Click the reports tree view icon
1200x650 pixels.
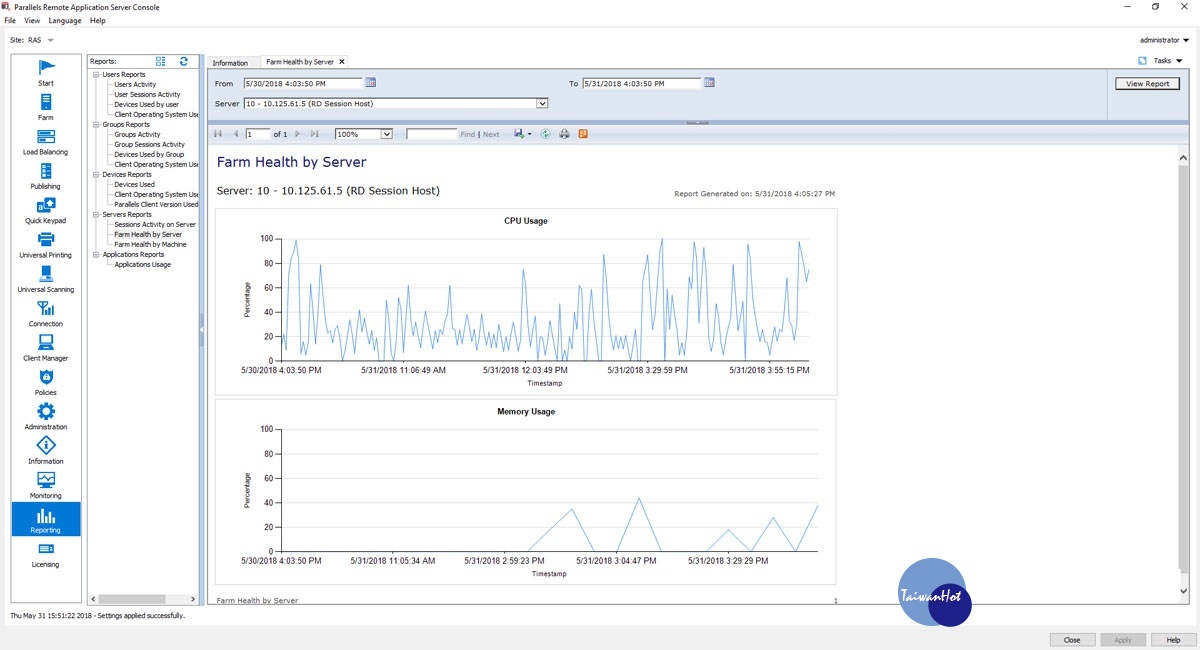click(x=161, y=61)
